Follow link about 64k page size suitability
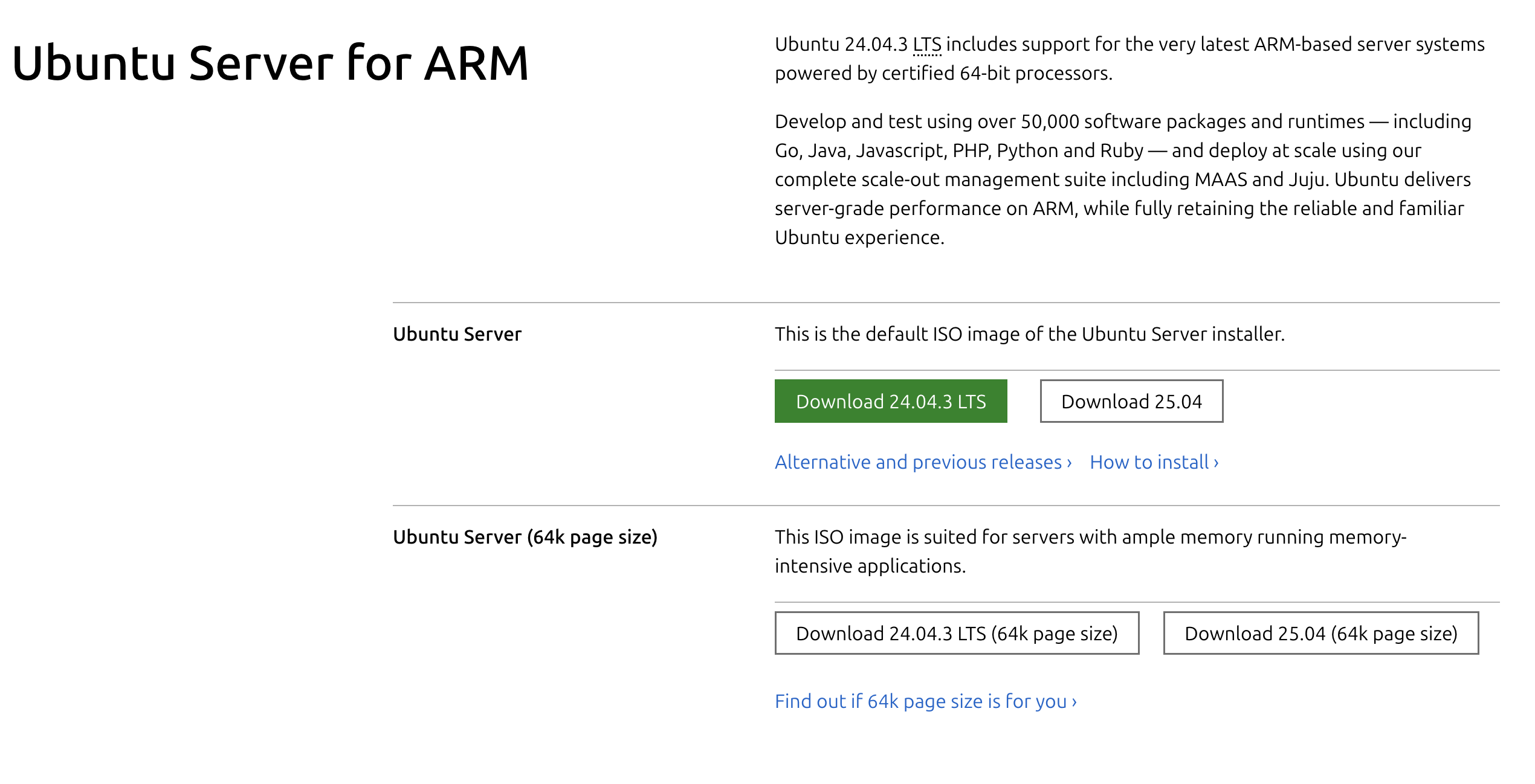Viewport: 1535px width, 784px height. [x=926, y=701]
